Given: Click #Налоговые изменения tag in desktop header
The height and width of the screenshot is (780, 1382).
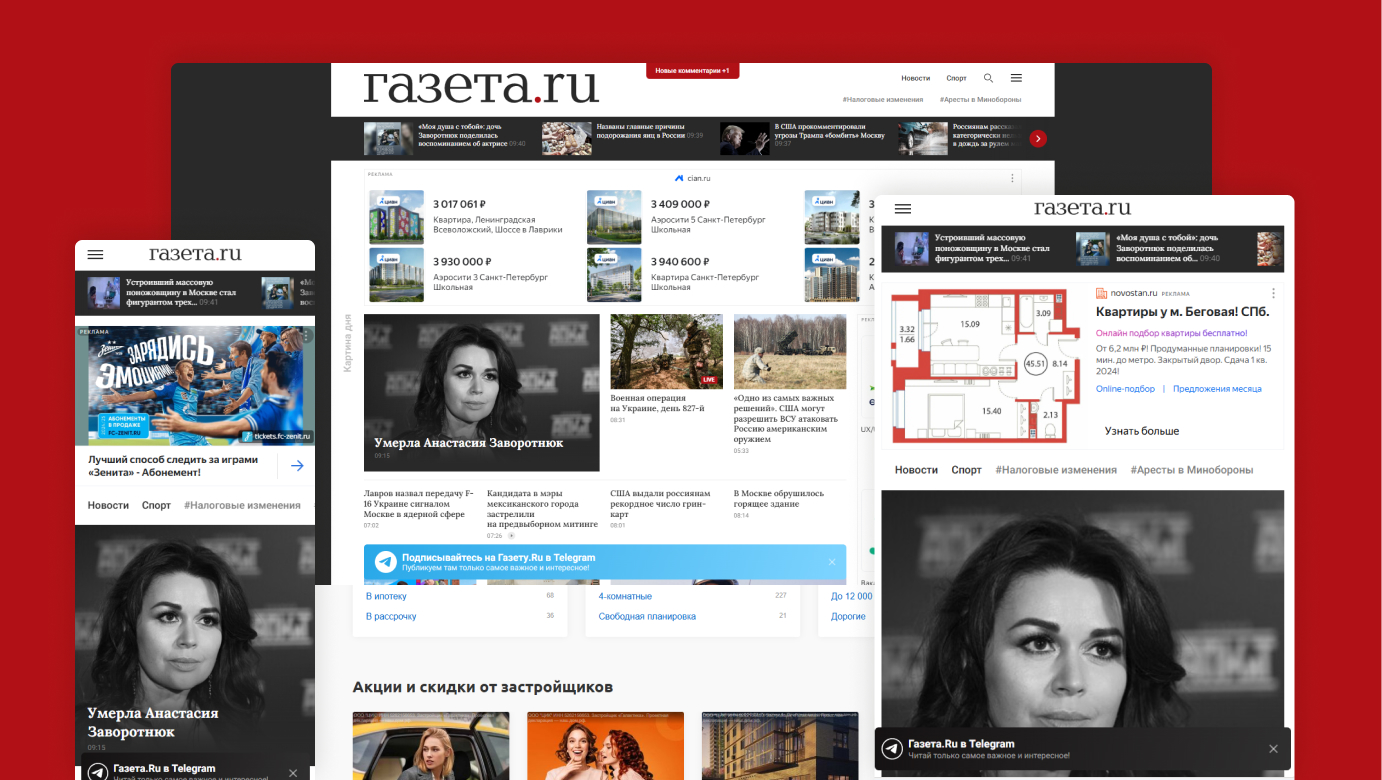Looking at the screenshot, I should tap(883, 100).
